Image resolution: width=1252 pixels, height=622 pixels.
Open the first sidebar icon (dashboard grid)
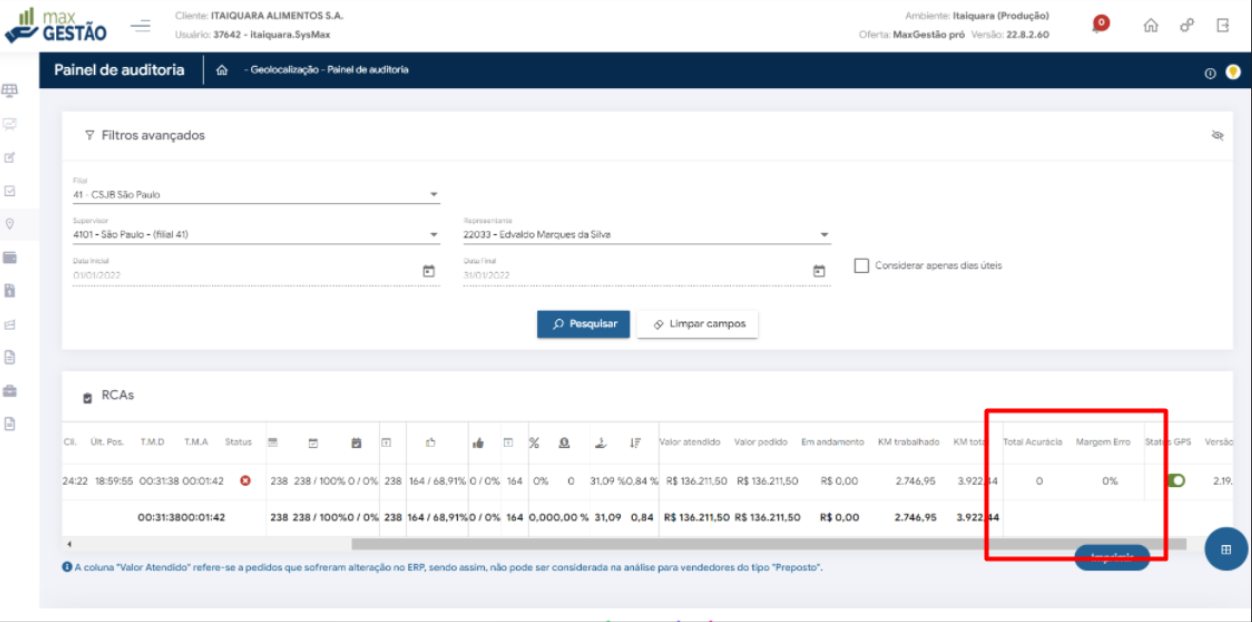coord(10,91)
